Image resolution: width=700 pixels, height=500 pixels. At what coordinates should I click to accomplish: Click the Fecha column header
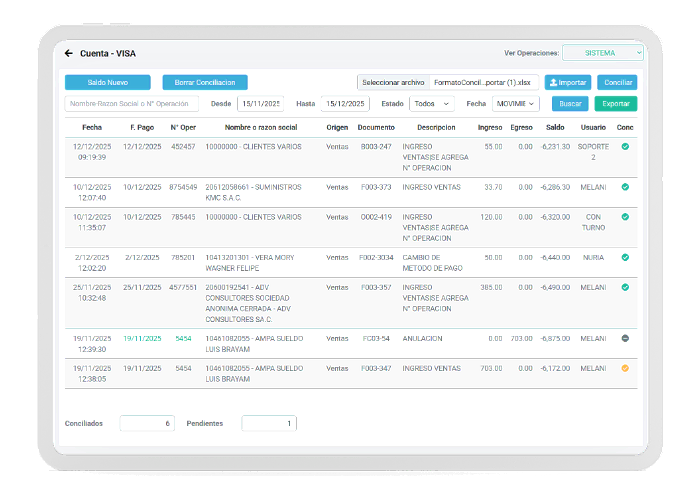tap(92, 127)
